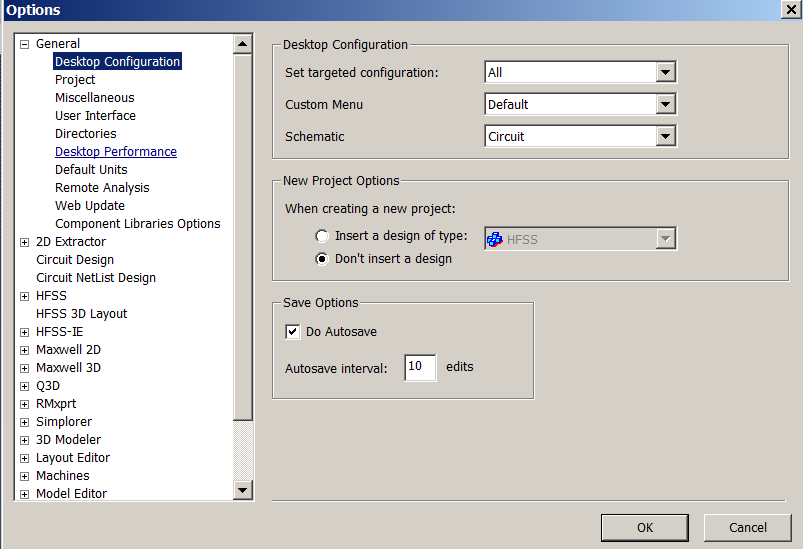Expand the Simplorer tree node

(x=24, y=423)
